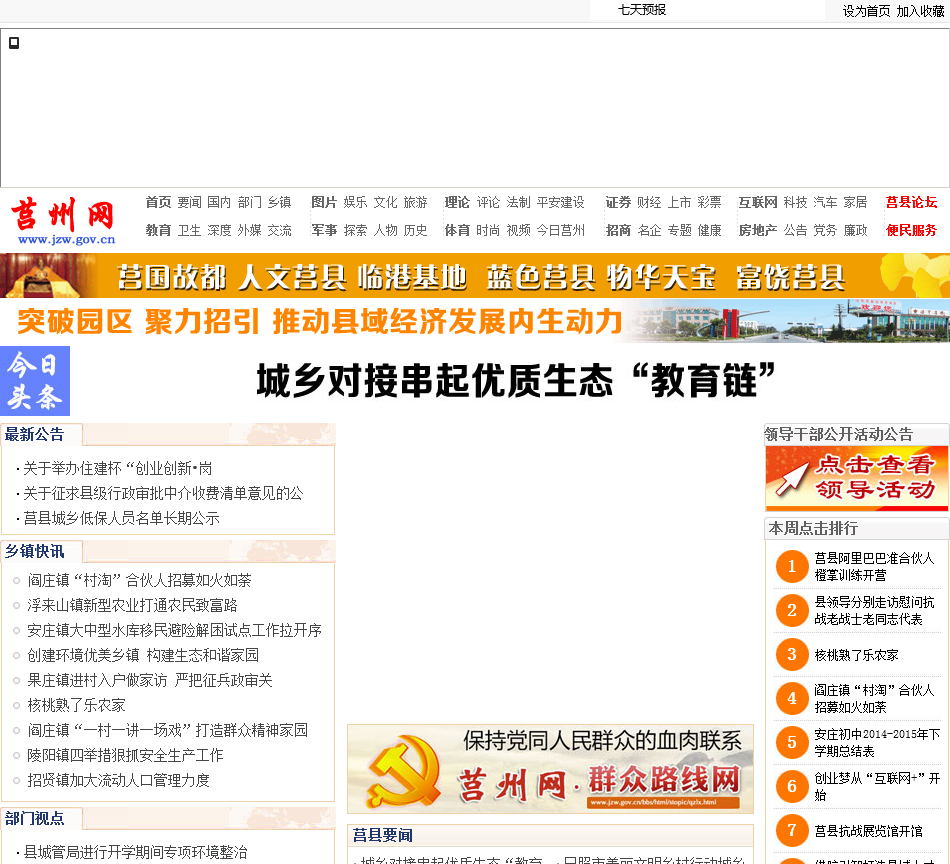The width and height of the screenshot is (950, 864).
Task: Click the broken image icon in the banner
Action: (x=14, y=43)
